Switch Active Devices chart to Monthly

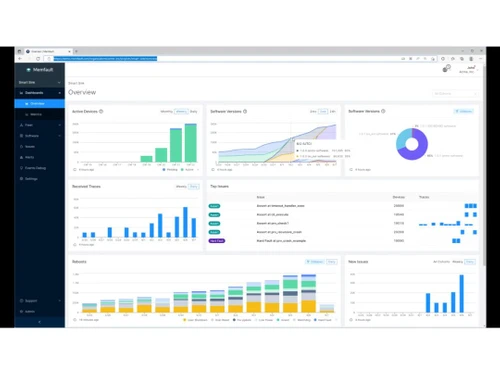[x=167, y=111]
